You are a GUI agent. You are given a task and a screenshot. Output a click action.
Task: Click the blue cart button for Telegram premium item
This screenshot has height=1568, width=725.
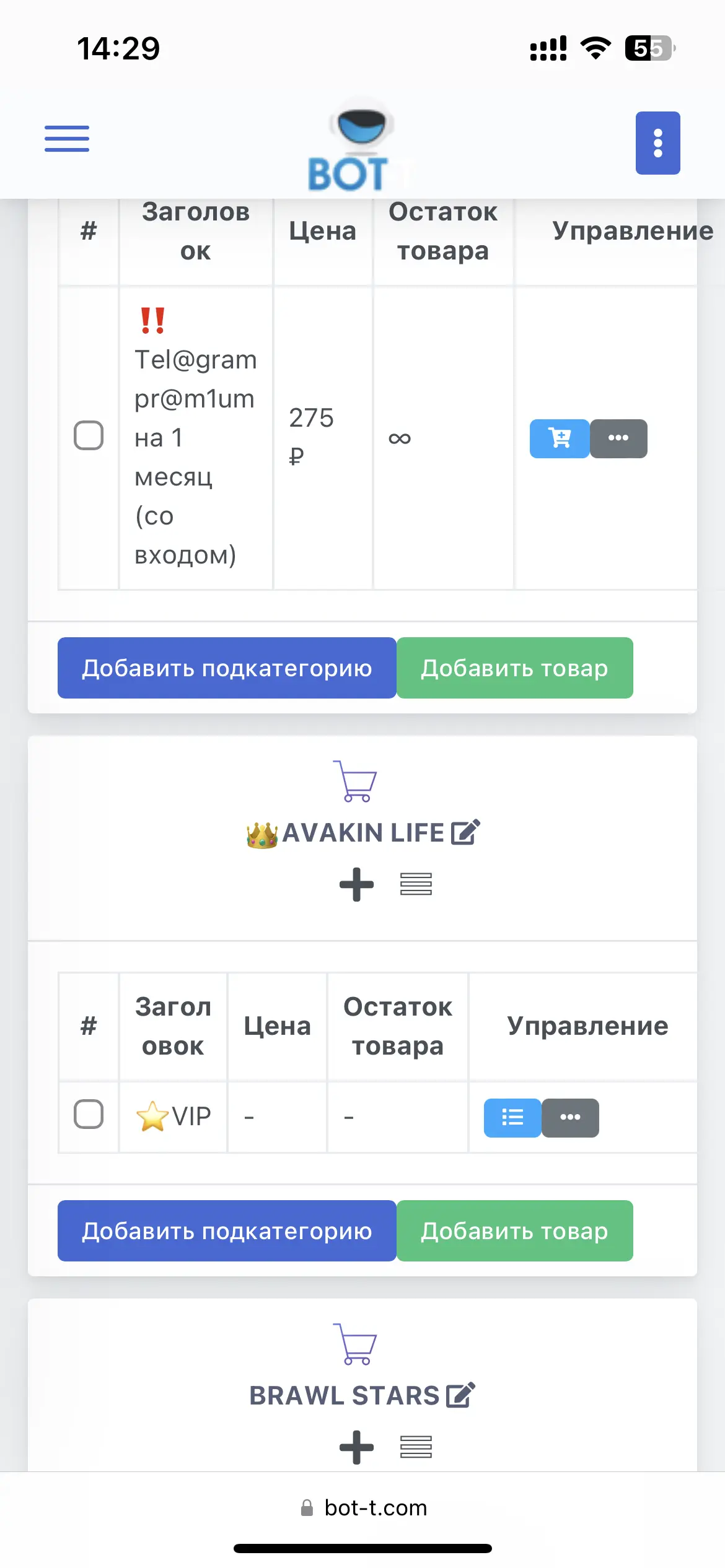point(560,438)
